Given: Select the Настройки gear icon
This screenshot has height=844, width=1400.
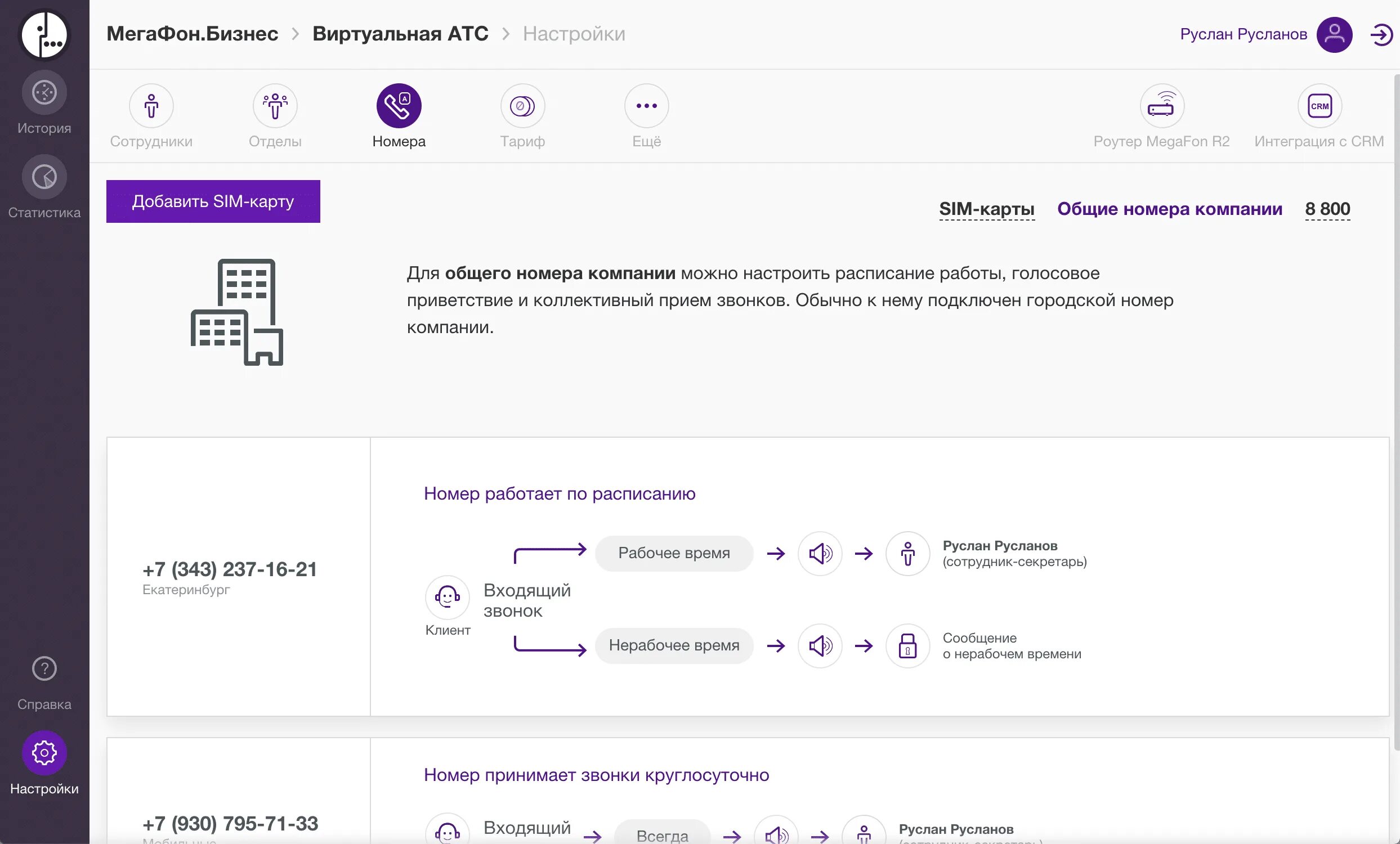Looking at the screenshot, I should [44, 752].
